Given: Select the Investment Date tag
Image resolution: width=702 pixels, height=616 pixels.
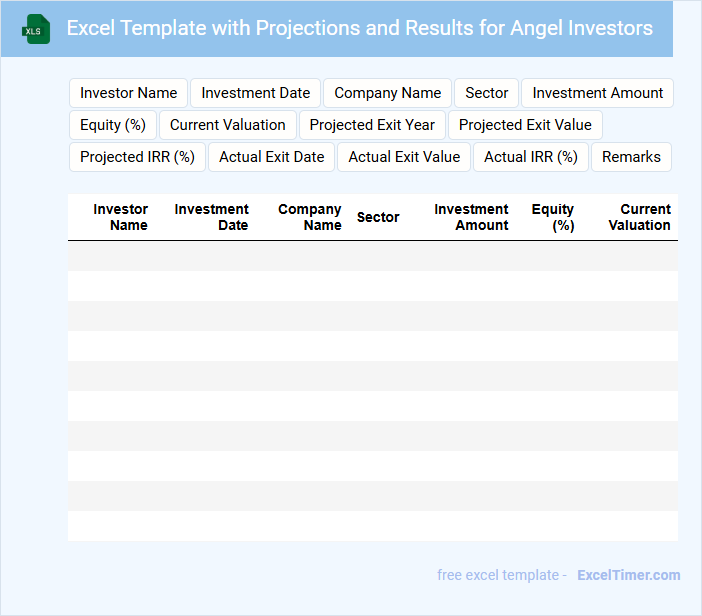Looking at the screenshot, I should coord(256,93).
